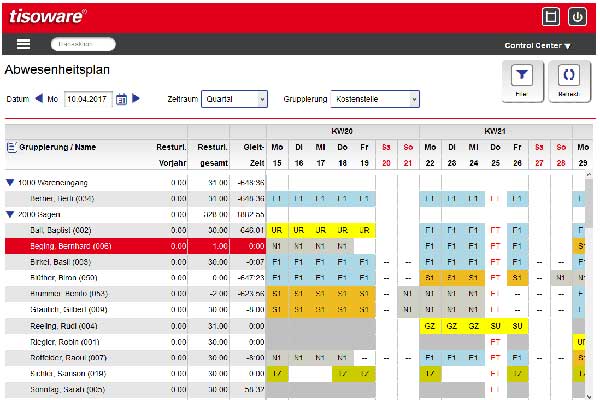Open the Filter button
The width and height of the screenshot is (600, 400).
click(x=522, y=80)
